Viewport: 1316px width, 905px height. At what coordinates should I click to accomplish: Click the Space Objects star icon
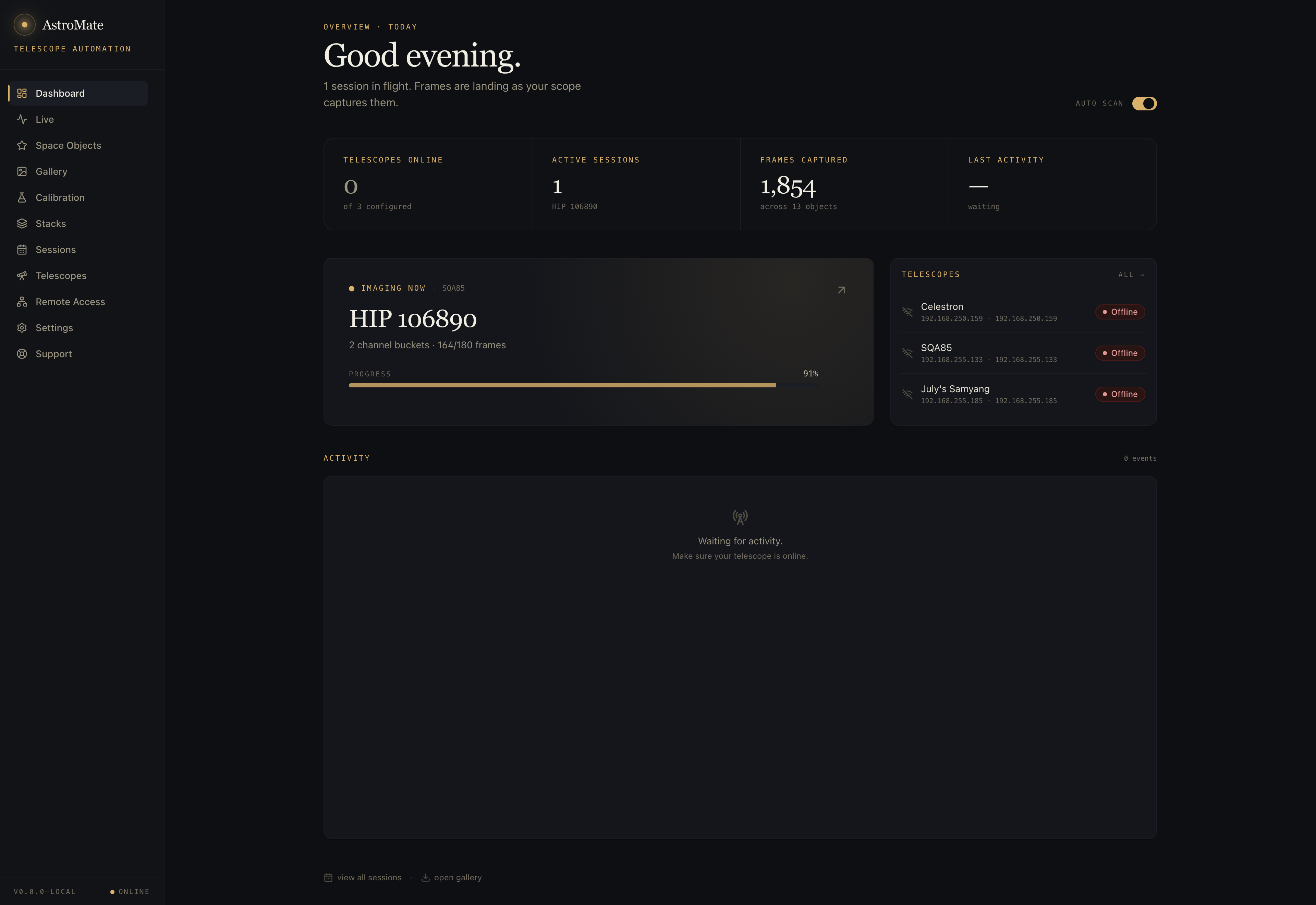(x=22, y=145)
